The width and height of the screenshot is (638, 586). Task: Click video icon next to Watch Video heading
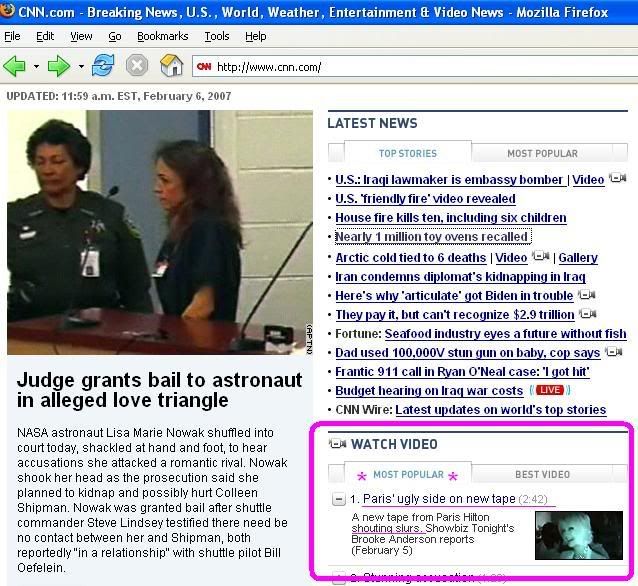coord(338,444)
